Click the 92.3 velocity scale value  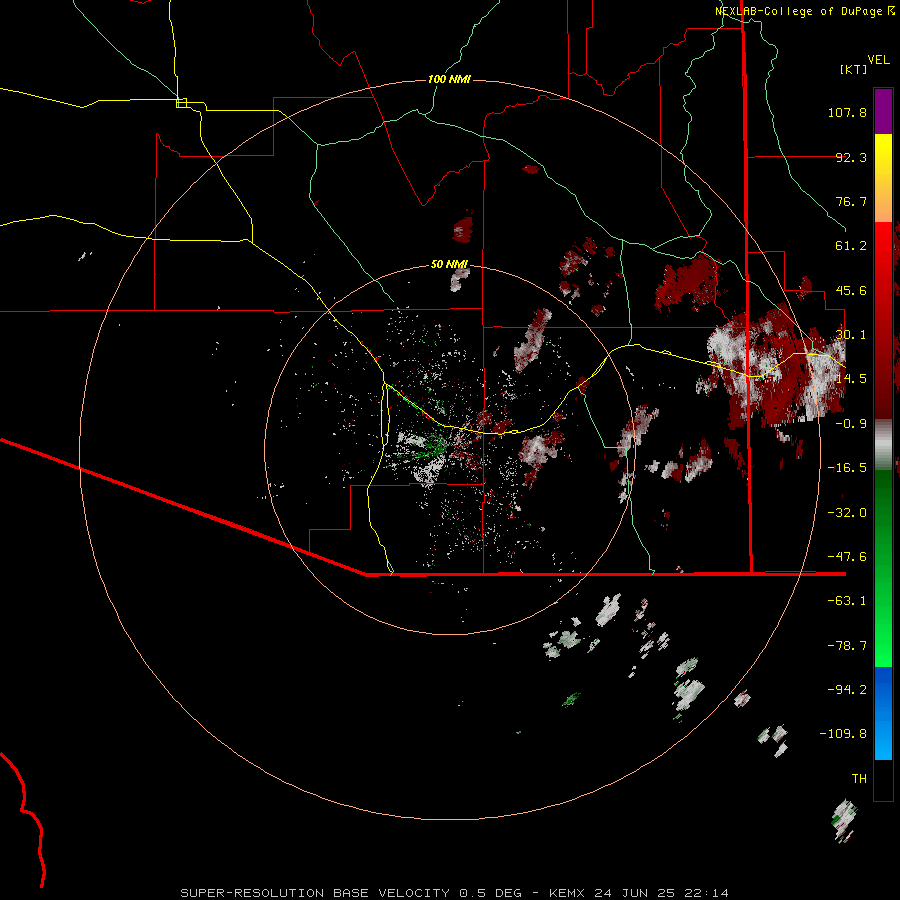[851, 157]
